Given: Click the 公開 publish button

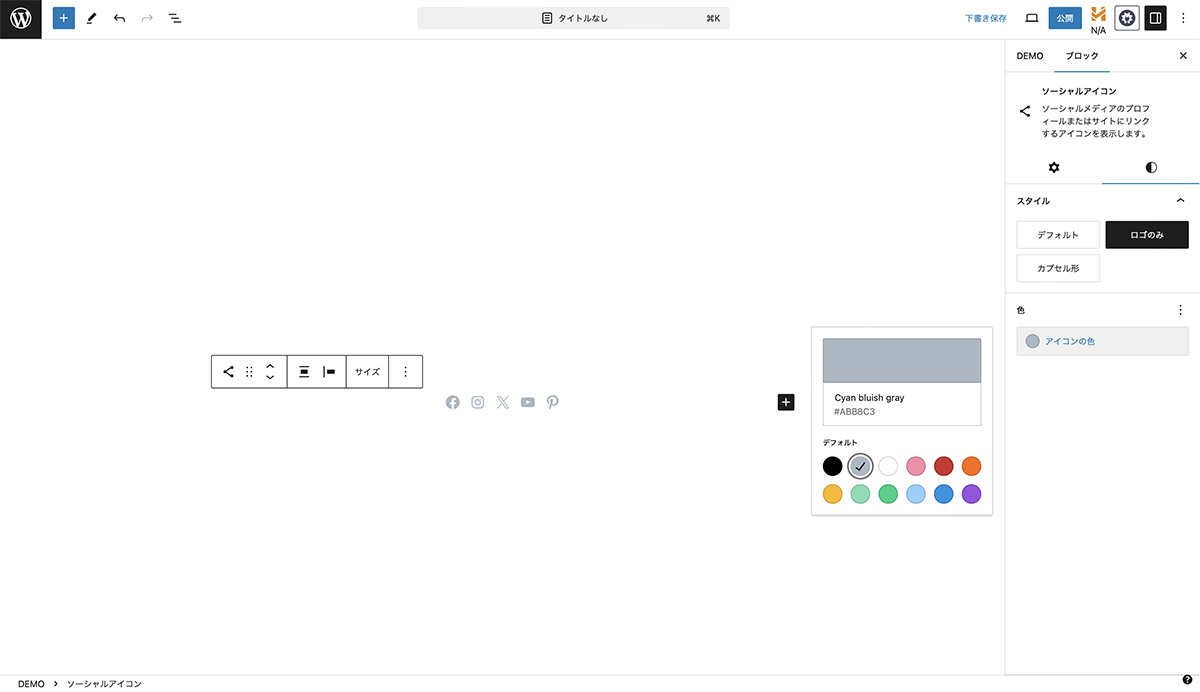Looking at the screenshot, I should [x=1065, y=18].
